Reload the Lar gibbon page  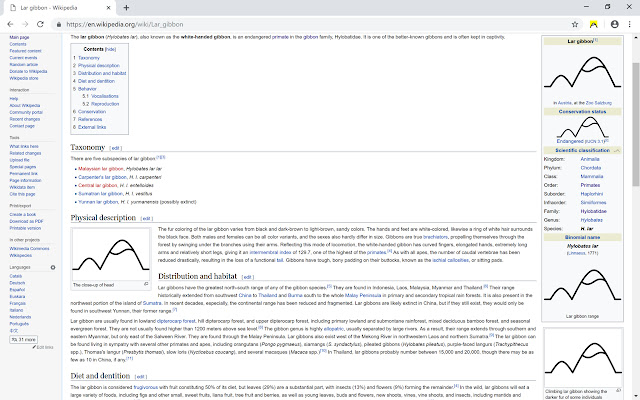(40, 24)
